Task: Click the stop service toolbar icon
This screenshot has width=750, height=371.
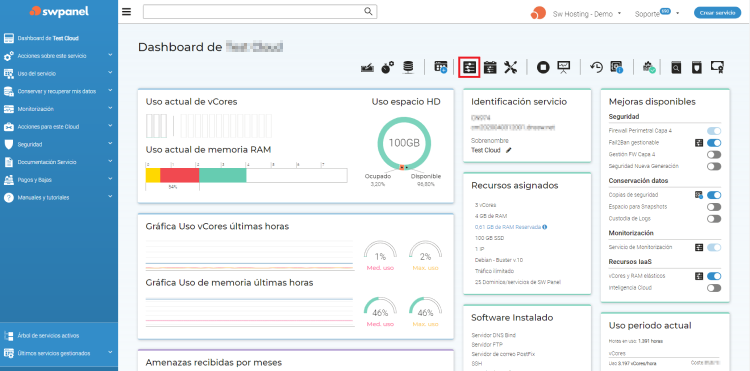Action: coord(543,67)
